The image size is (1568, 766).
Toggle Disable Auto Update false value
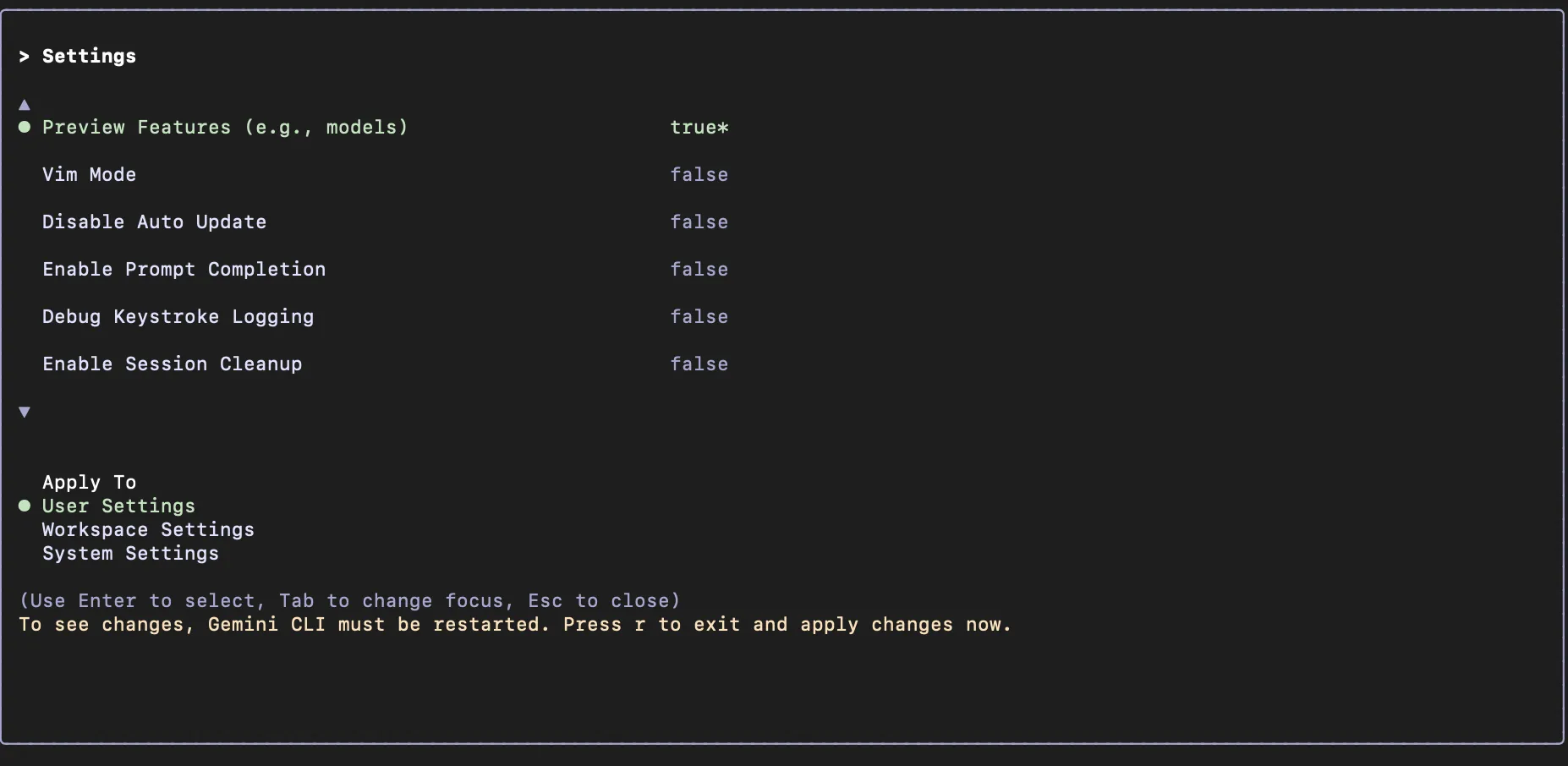[699, 222]
